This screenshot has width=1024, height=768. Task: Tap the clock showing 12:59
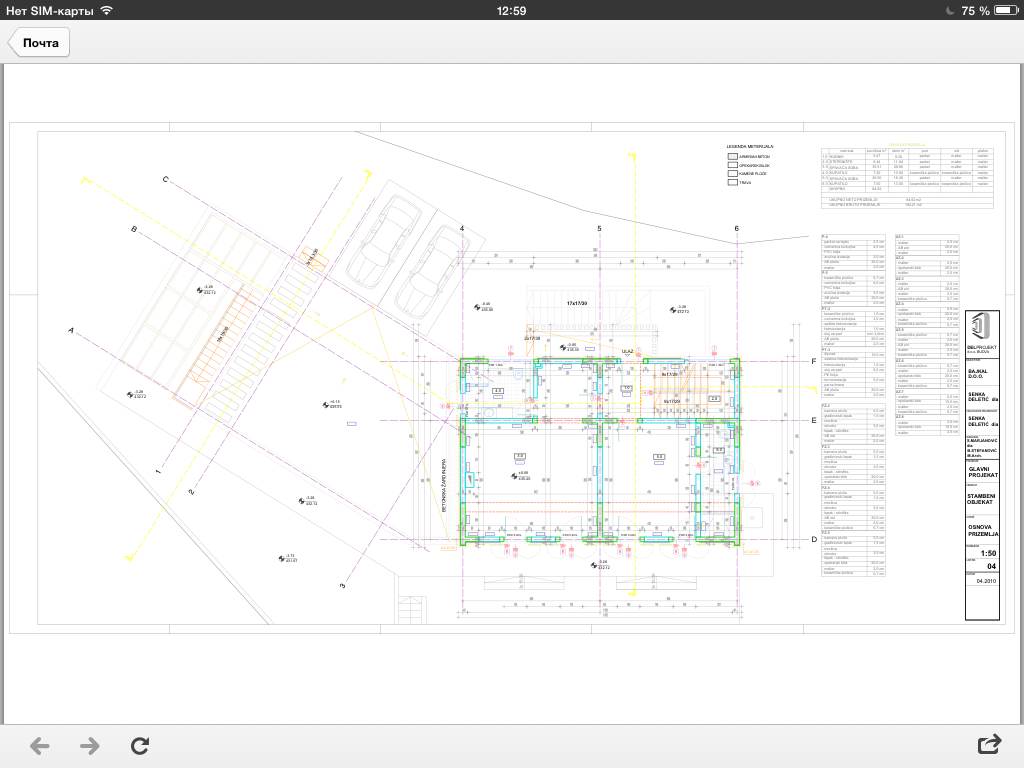(511, 10)
